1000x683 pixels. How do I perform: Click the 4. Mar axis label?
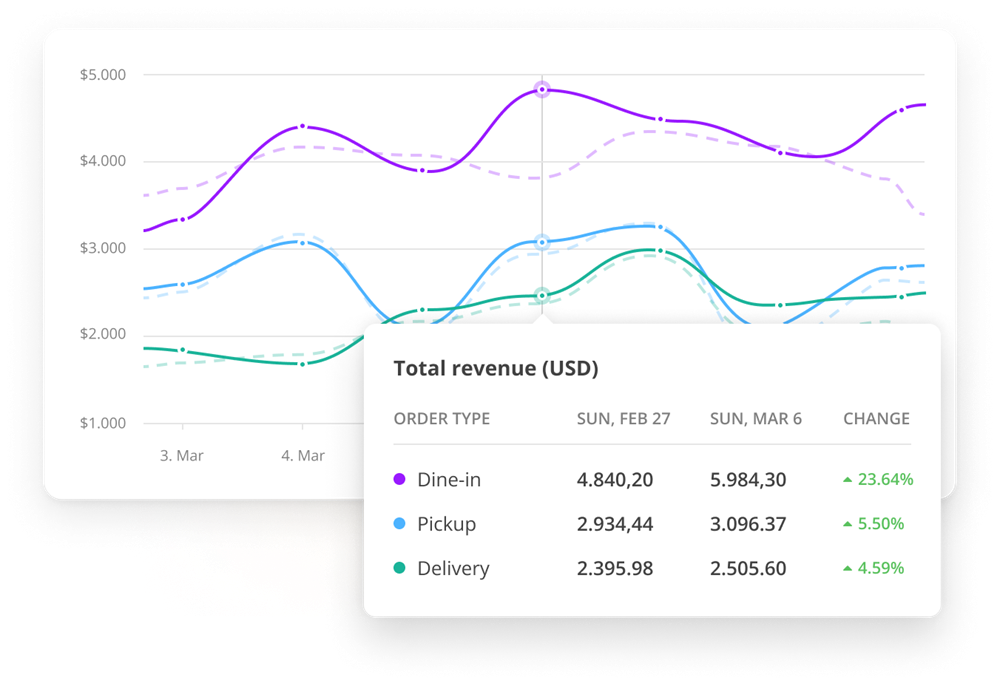303,456
